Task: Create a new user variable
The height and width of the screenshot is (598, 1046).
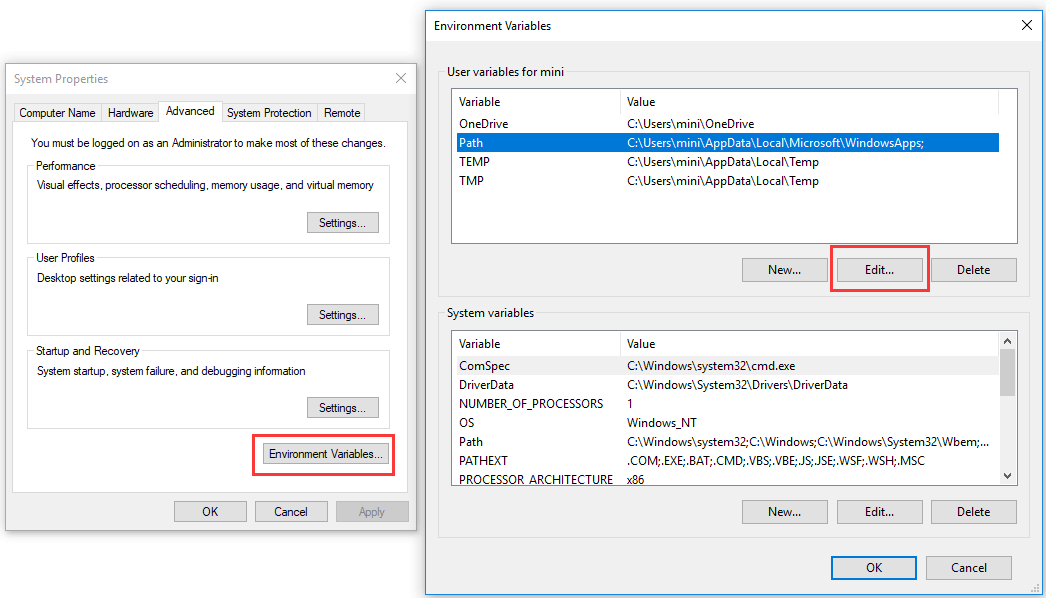Action: [784, 269]
